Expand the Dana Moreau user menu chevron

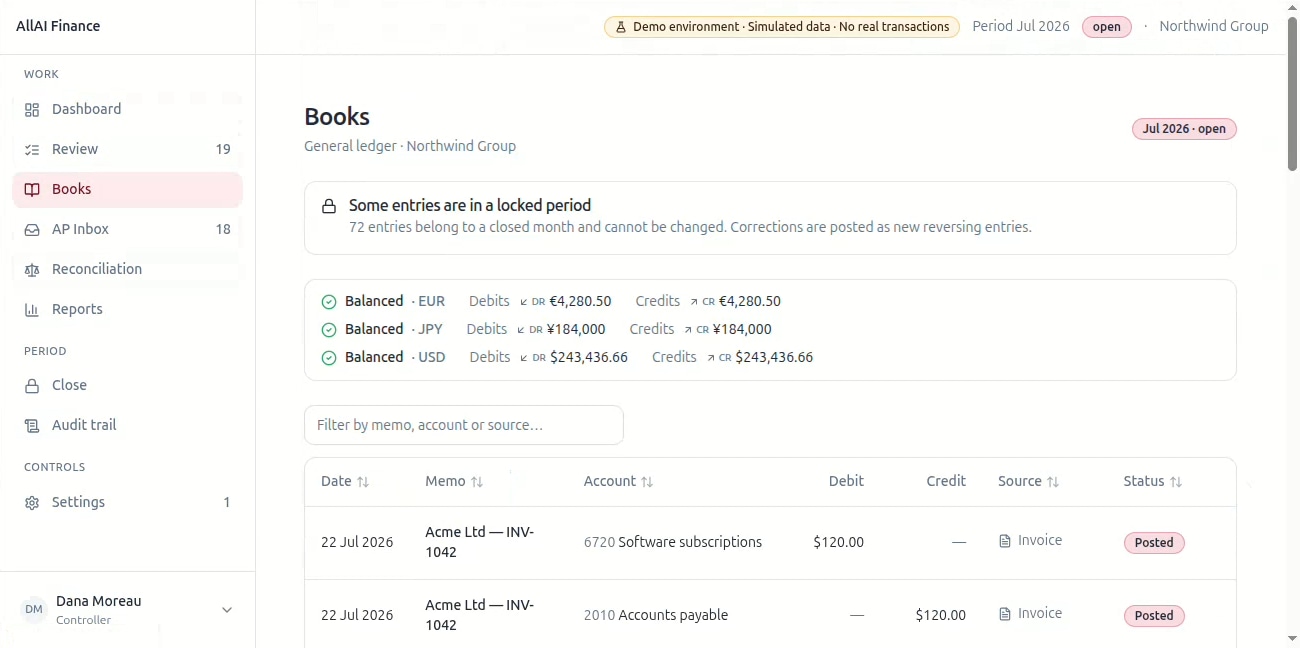click(x=227, y=610)
